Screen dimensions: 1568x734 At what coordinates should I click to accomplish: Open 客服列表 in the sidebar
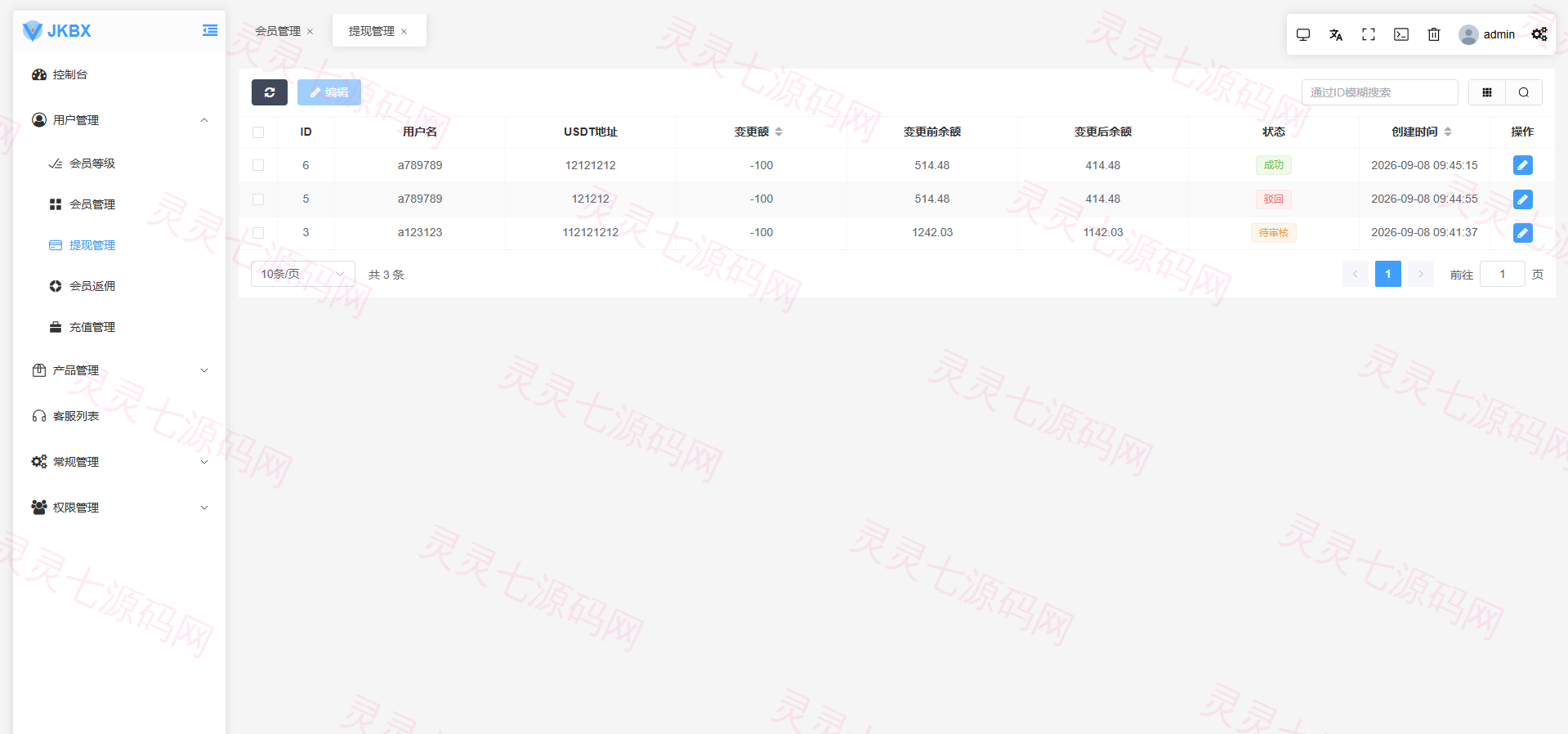click(119, 416)
